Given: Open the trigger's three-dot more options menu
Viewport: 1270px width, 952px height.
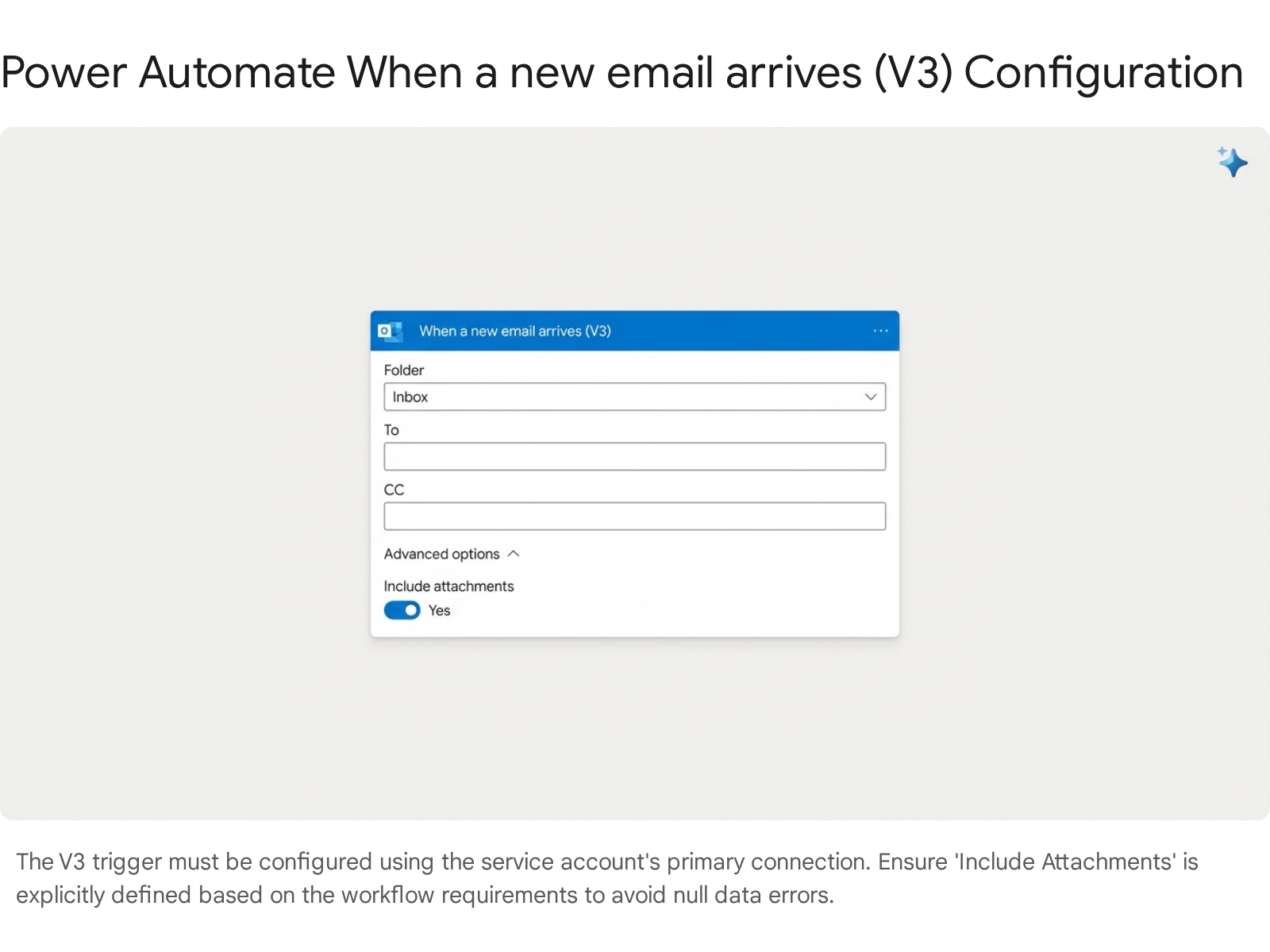Looking at the screenshot, I should (x=880, y=331).
